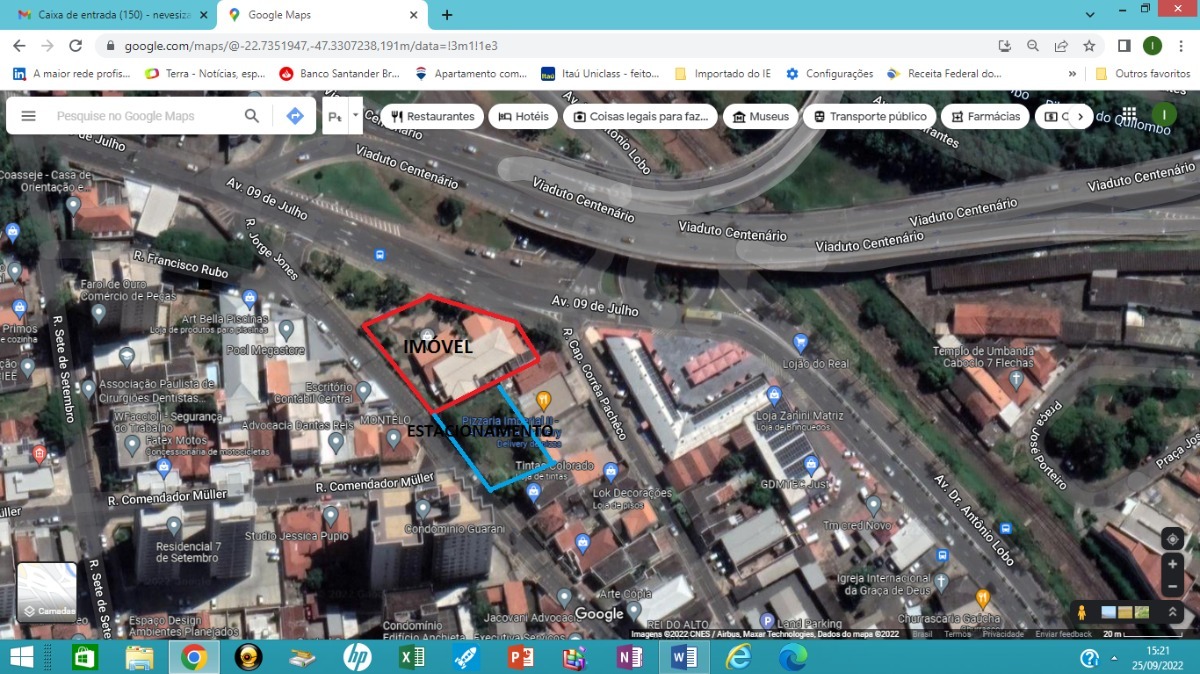Viewport: 1200px width, 674px height.
Task: Expand the imagery chevron above the map scale
Action: point(1172,610)
